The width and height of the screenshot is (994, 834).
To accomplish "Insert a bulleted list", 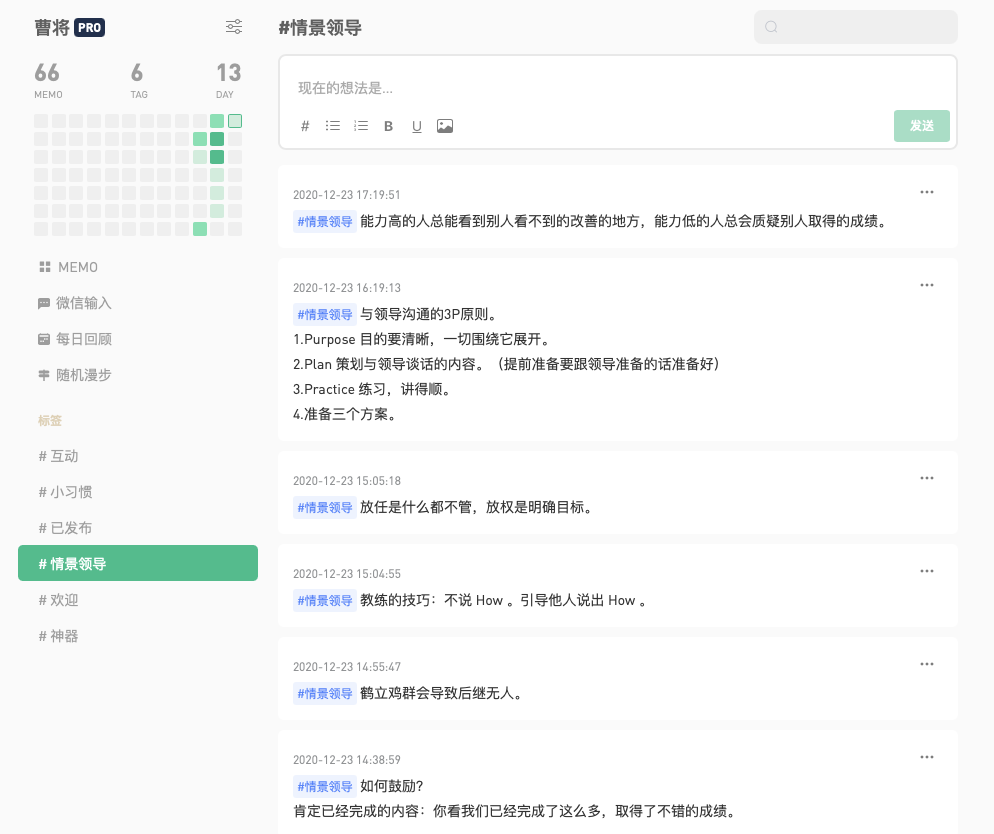I will [x=333, y=126].
